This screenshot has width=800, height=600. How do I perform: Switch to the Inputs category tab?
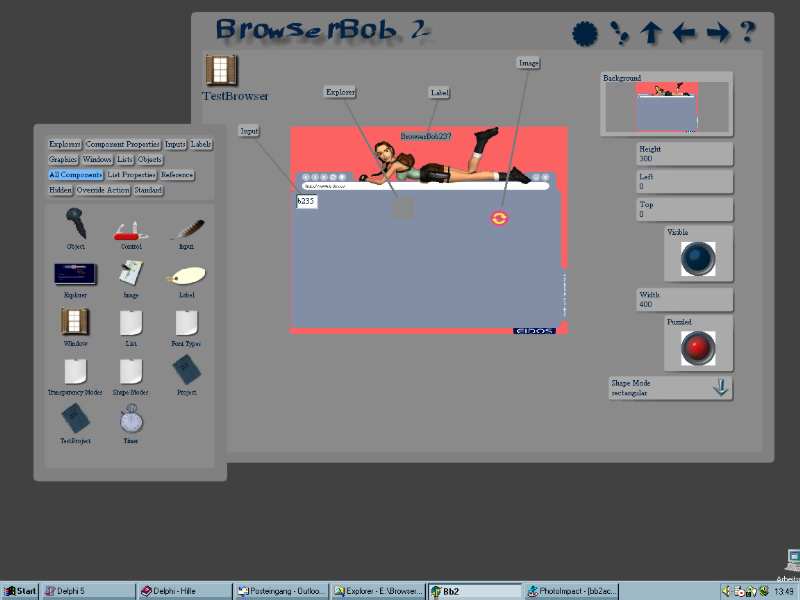[x=175, y=144]
